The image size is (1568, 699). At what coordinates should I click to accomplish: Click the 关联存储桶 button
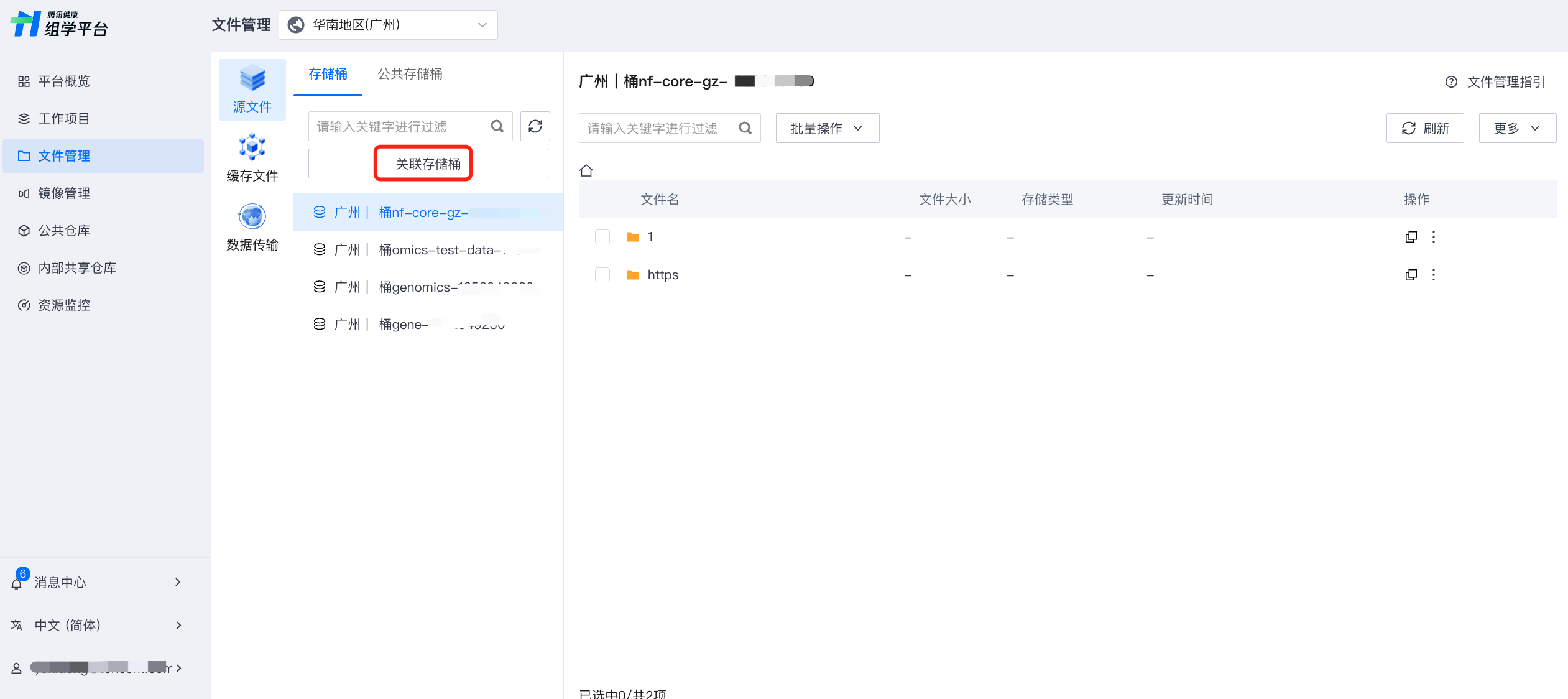pyautogui.click(x=428, y=164)
